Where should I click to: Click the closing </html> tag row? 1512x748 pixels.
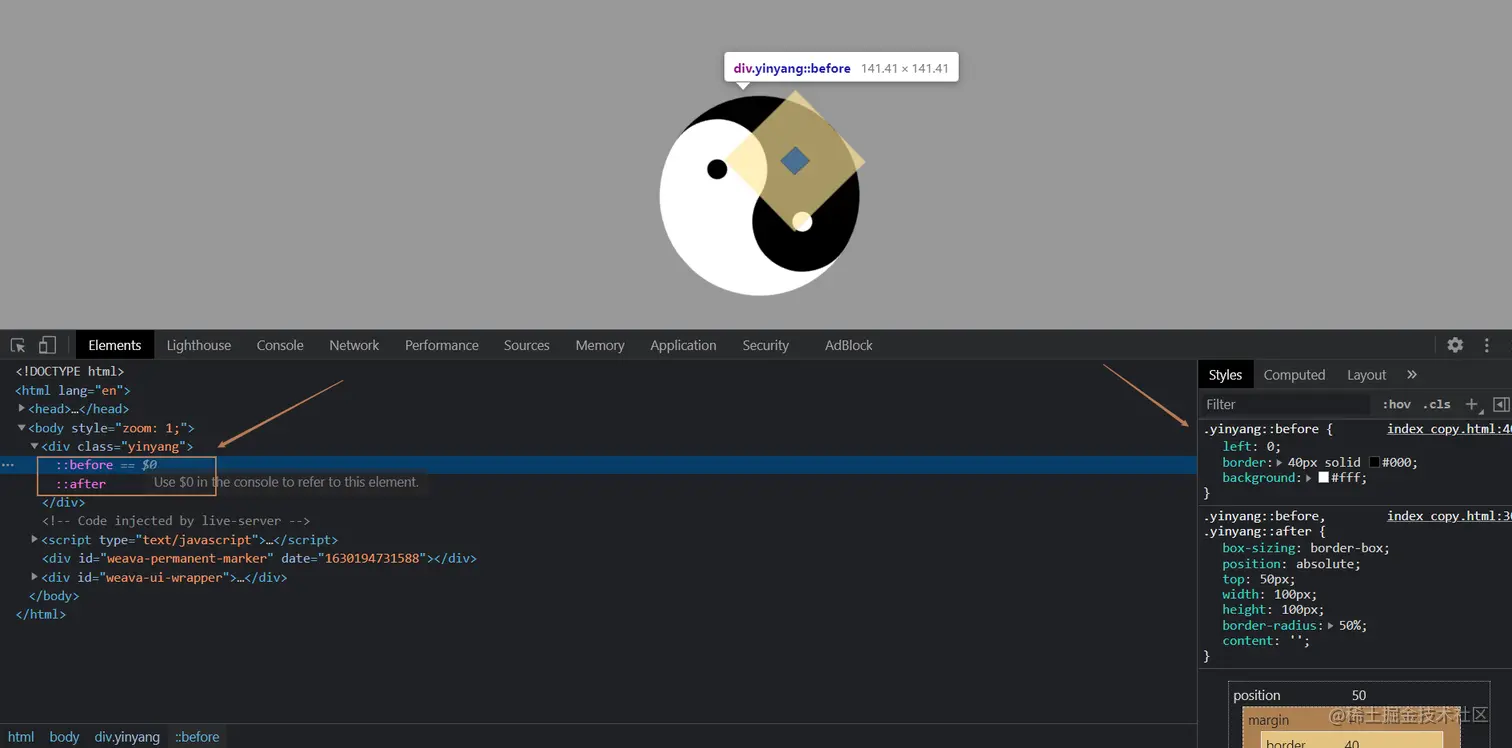click(x=41, y=614)
